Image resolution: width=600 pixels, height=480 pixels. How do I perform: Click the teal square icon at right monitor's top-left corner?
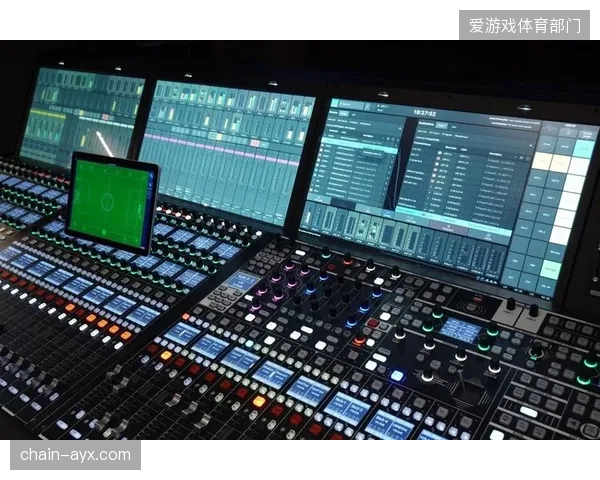(335, 103)
